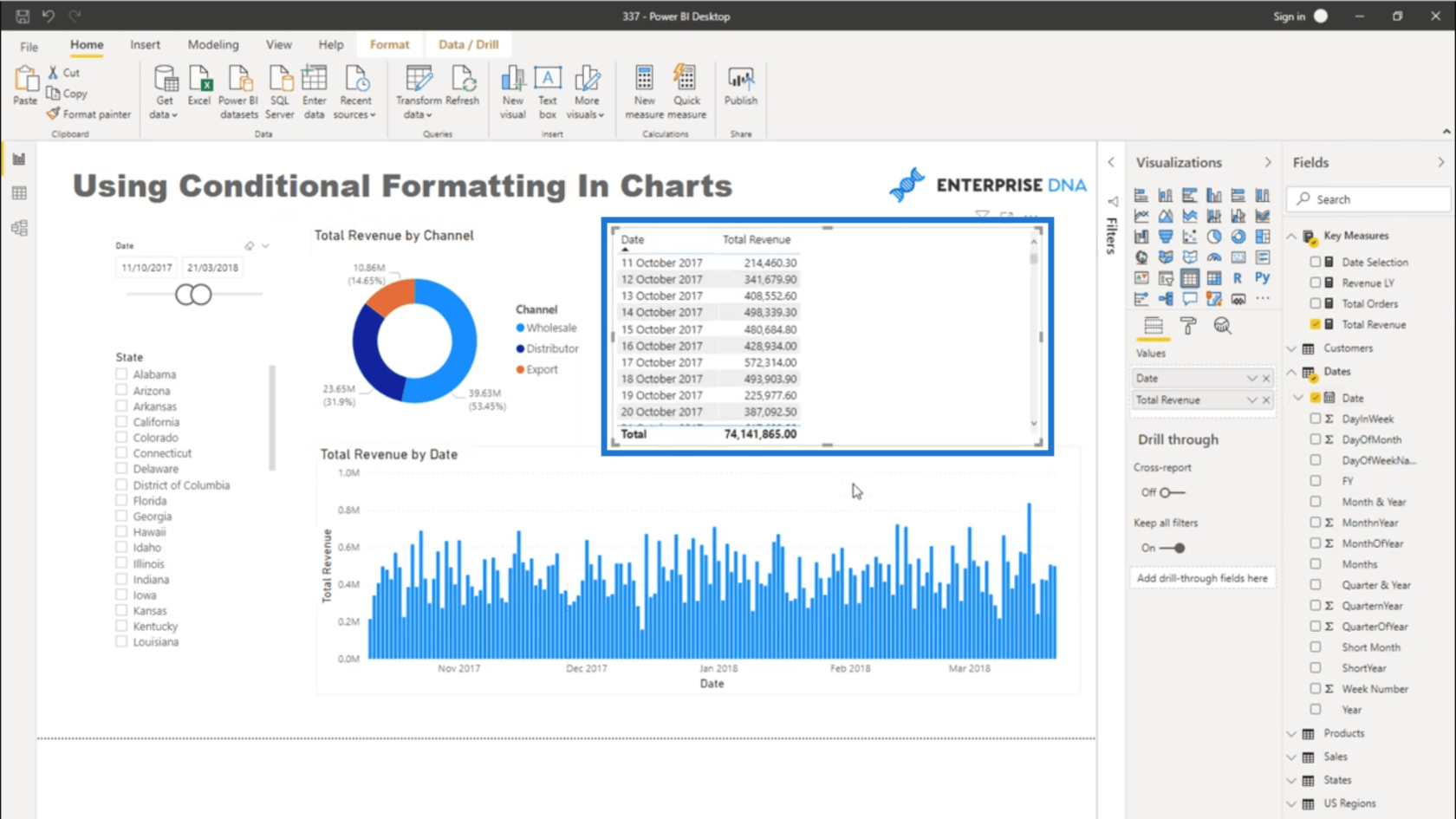Click the Quick measure button
The height and width of the screenshot is (819, 1456).
[x=686, y=93]
